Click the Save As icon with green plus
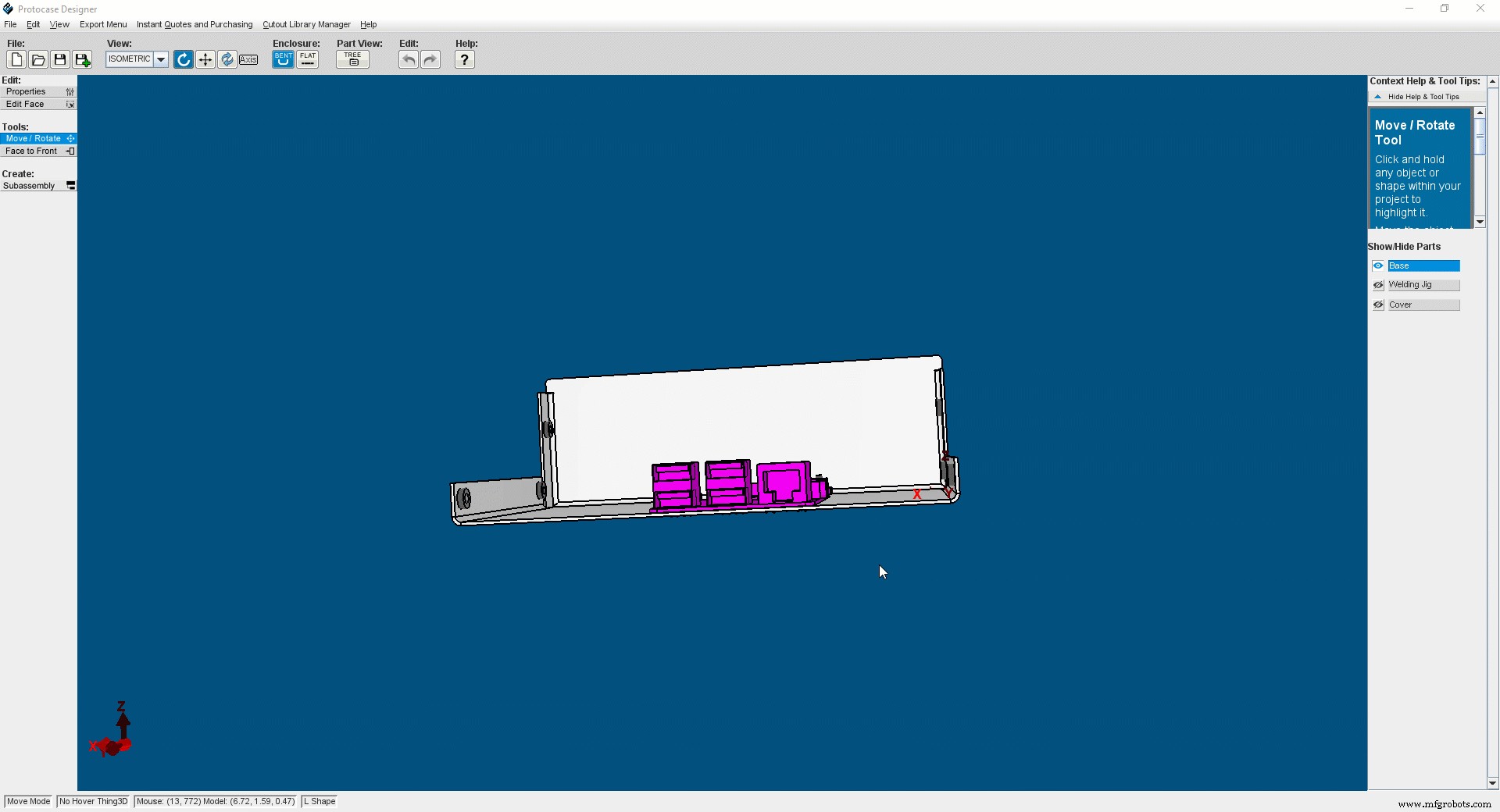1500x812 pixels. pos(82,60)
